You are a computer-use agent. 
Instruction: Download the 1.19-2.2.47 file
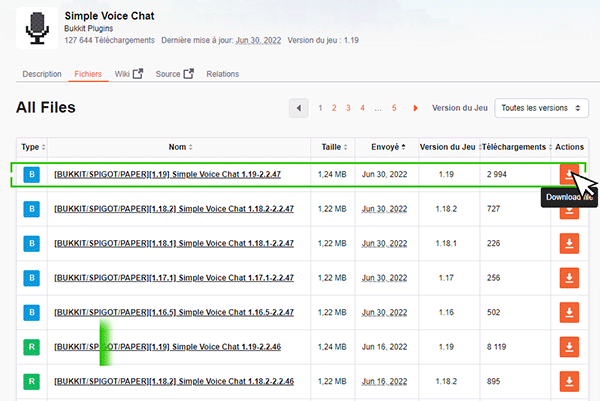tap(567, 174)
